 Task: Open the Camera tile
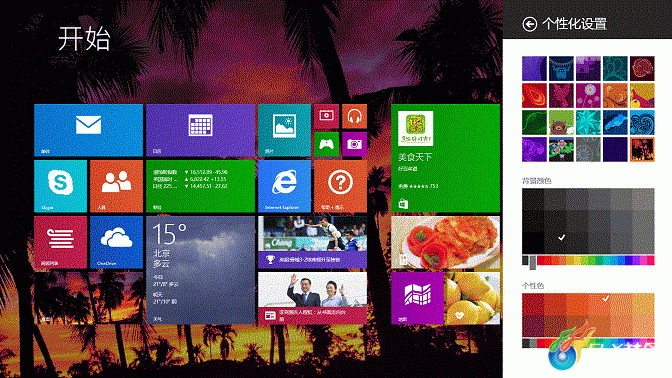click(354, 144)
